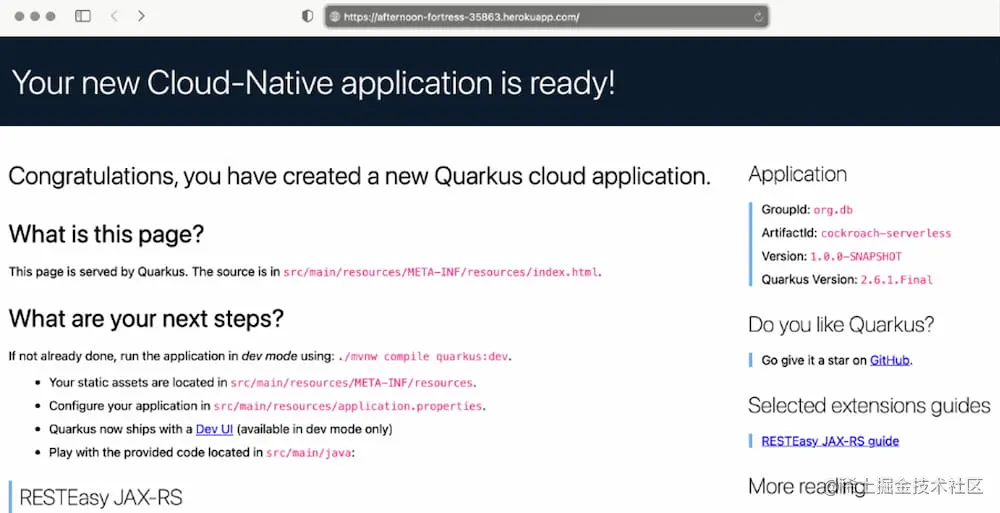This screenshot has width=1000, height=513.
Task: Open the RESTEasy JAX-RS guide link
Action: 830,441
